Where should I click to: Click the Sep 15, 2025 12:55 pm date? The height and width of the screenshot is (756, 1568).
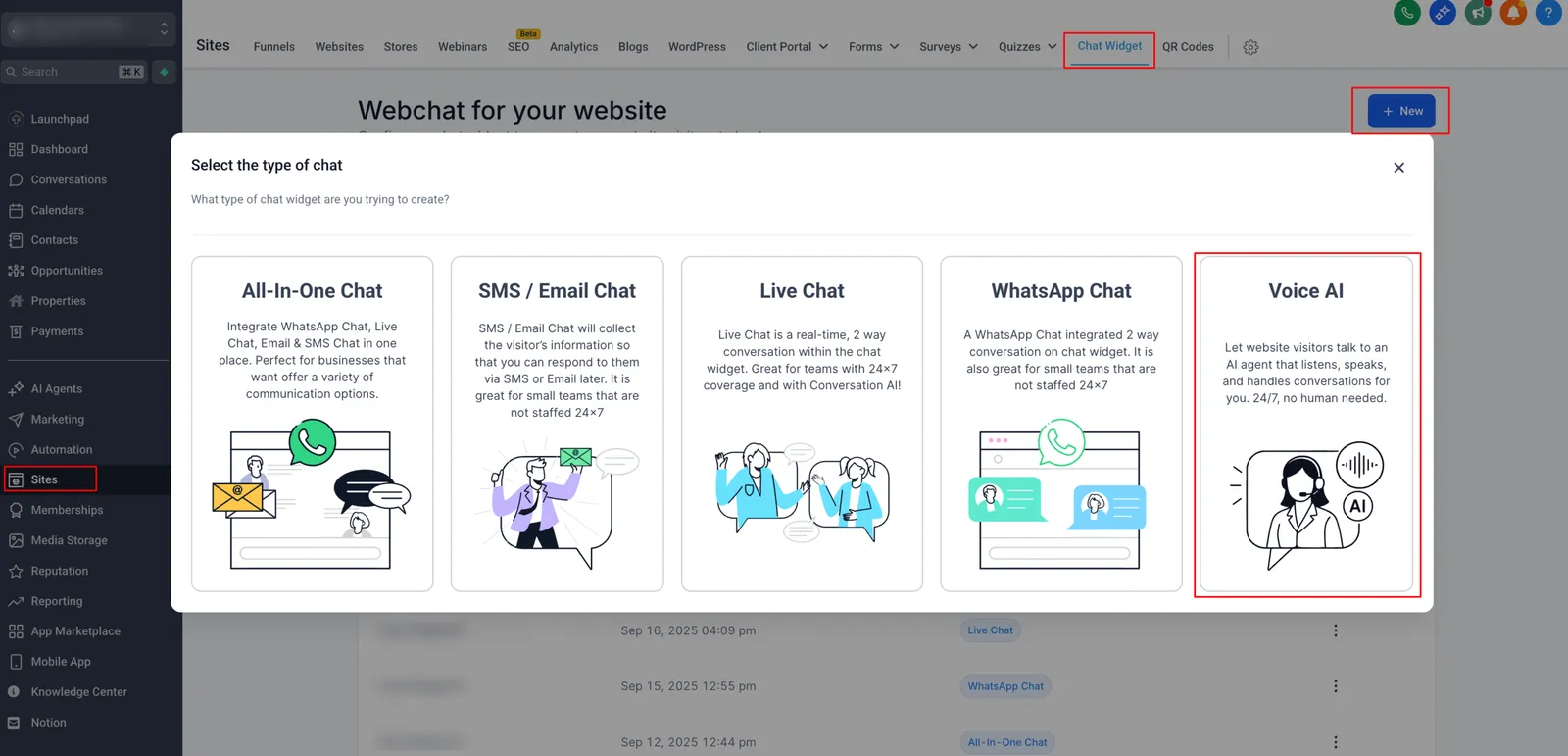(688, 686)
